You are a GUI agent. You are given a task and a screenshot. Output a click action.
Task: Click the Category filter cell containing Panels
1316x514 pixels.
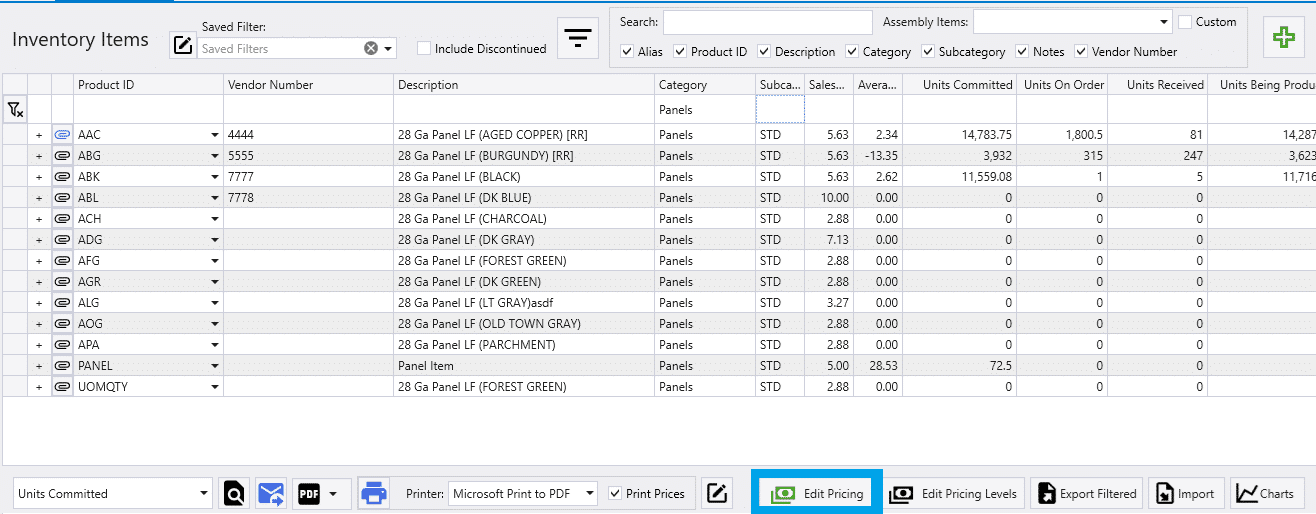(x=705, y=109)
